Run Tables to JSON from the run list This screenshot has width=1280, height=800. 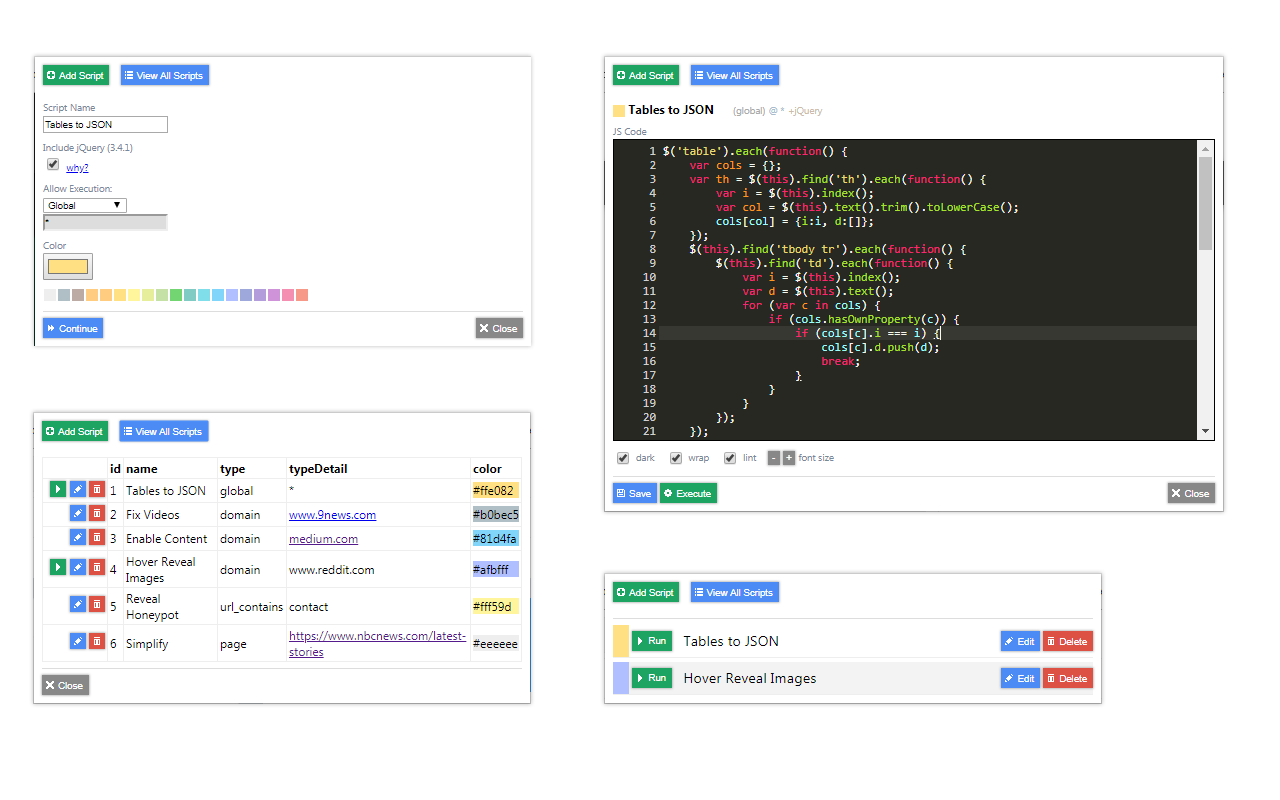652,641
